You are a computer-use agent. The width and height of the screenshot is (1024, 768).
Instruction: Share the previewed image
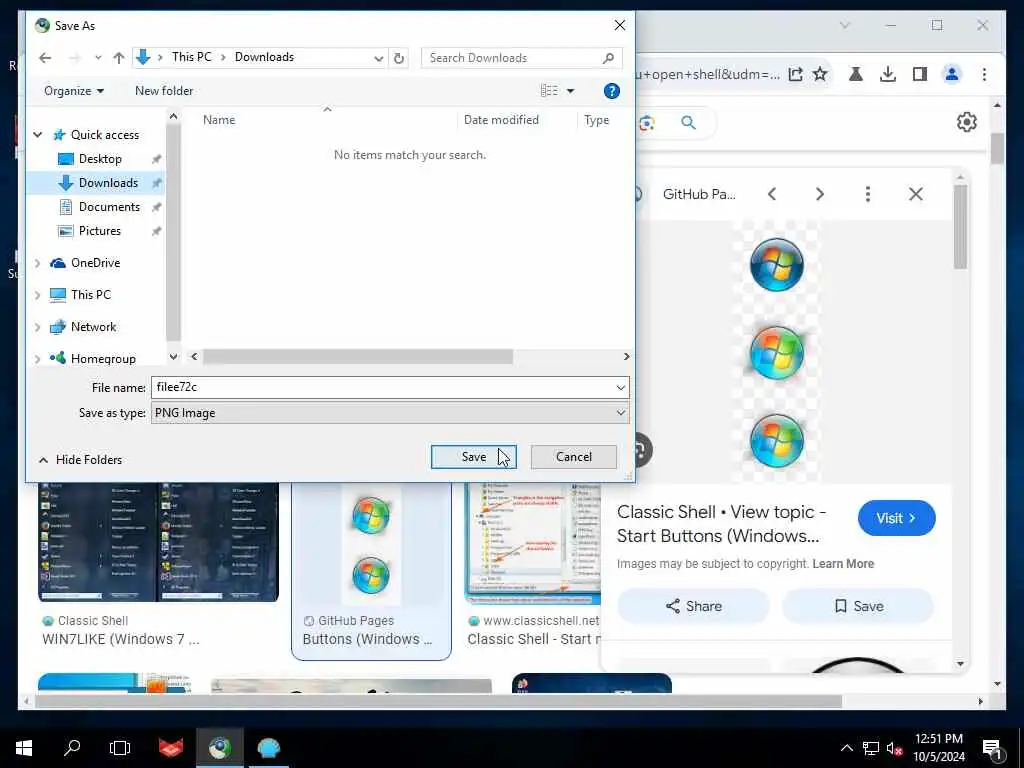pyautogui.click(x=693, y=606)
